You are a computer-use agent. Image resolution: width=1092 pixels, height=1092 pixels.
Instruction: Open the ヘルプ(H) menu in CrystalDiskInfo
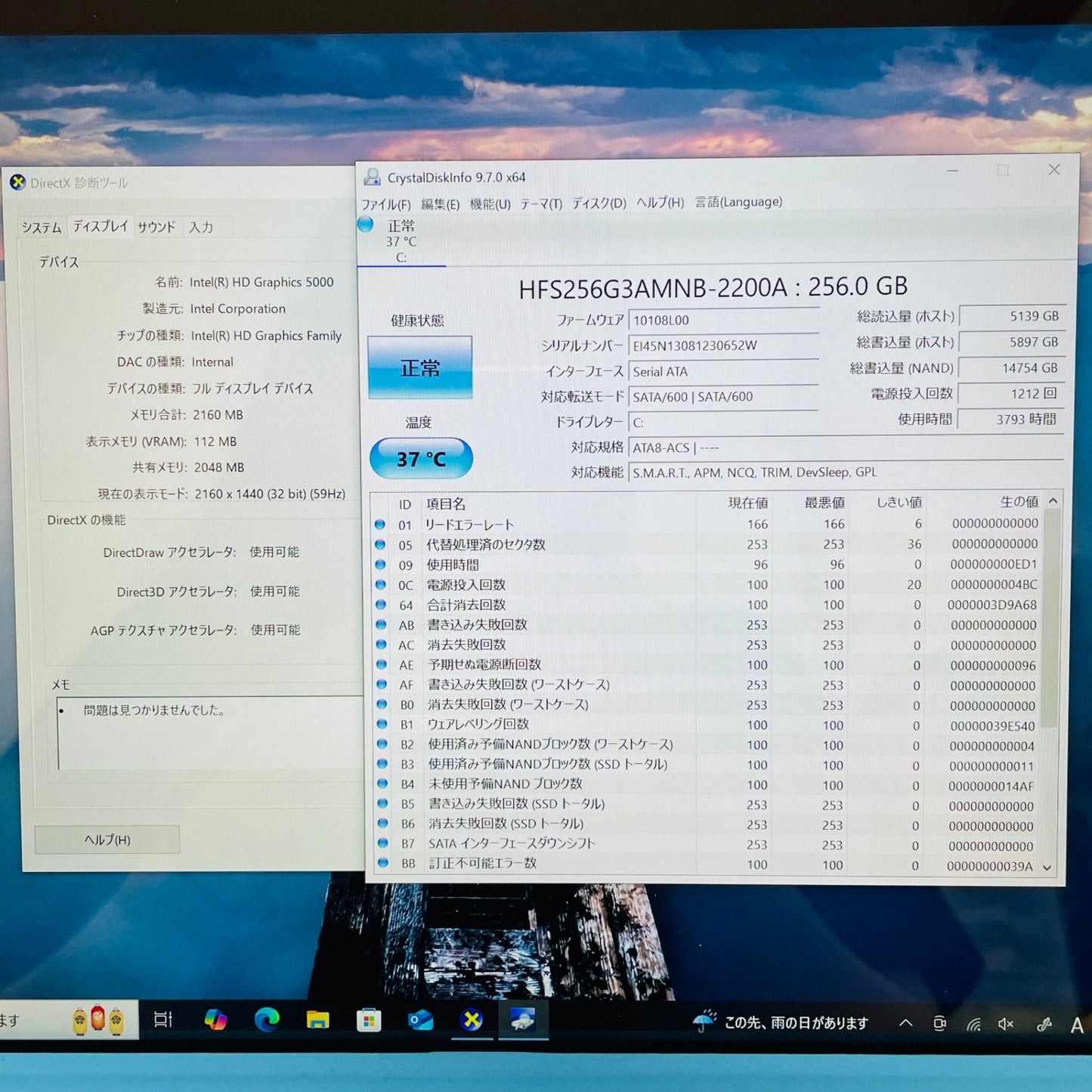point(660,202)
